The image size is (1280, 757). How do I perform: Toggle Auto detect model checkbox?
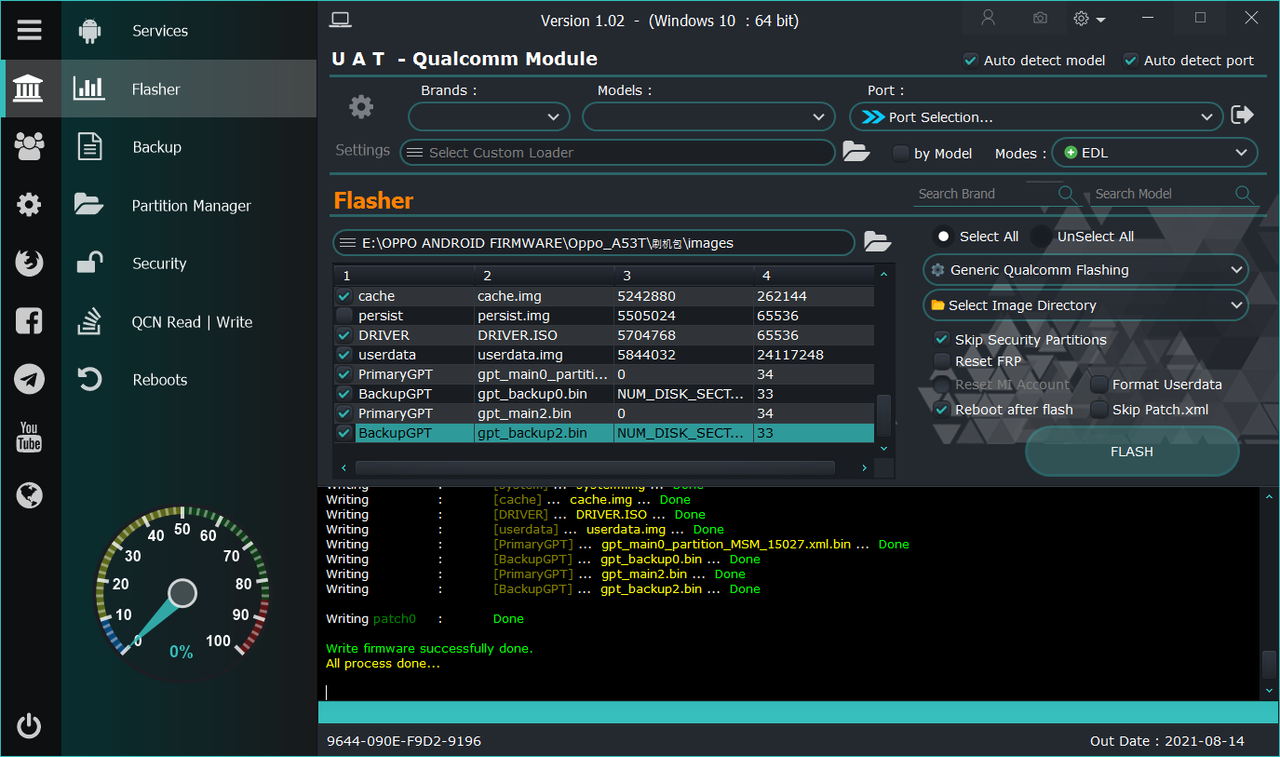point(970,60)
